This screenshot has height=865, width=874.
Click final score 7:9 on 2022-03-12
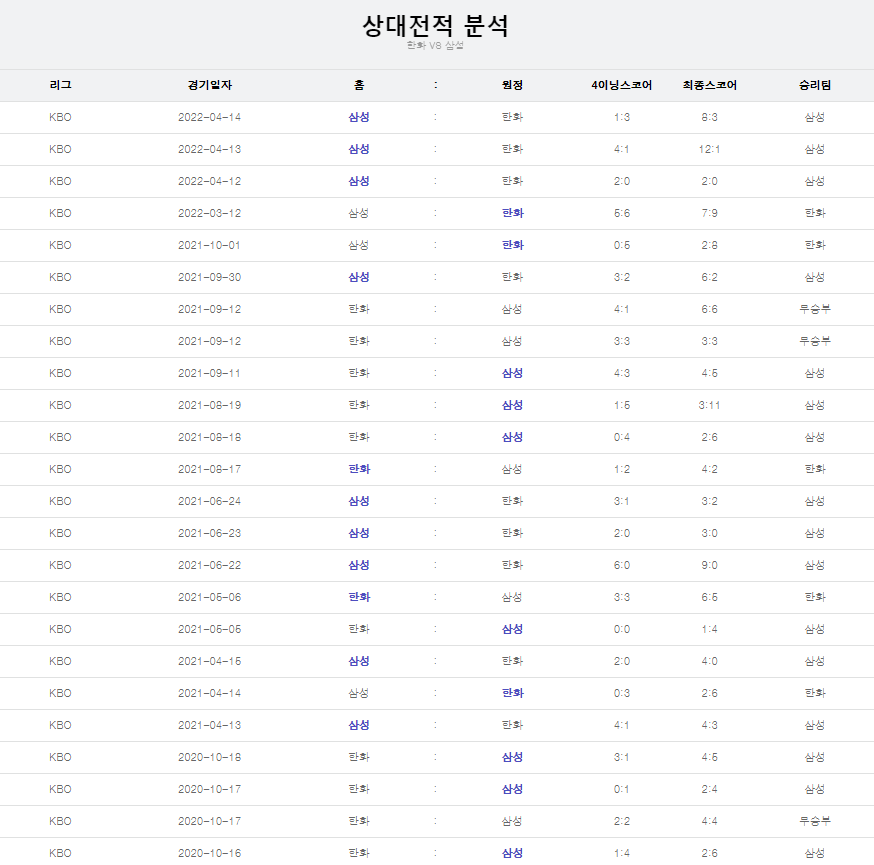(x=710, y=213)
